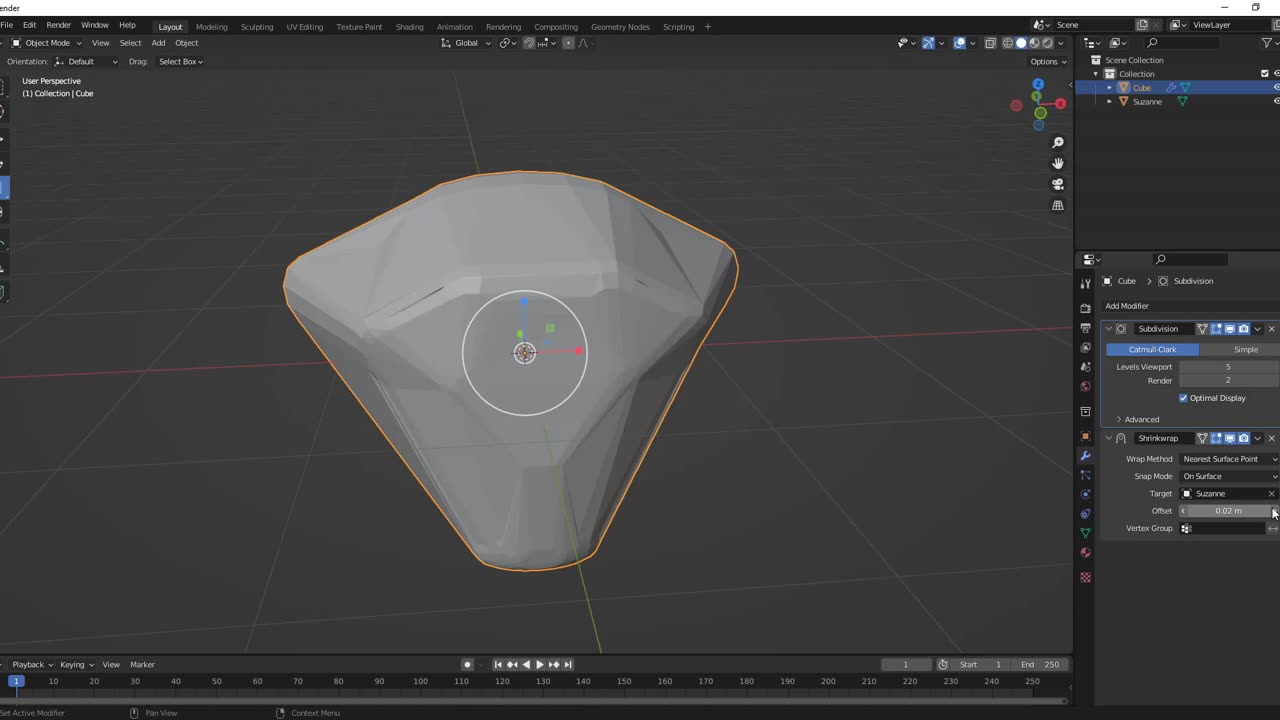Toggle Subdivision modifier render display
This screenshot has height=720, width=1280.
[1244, 329]
